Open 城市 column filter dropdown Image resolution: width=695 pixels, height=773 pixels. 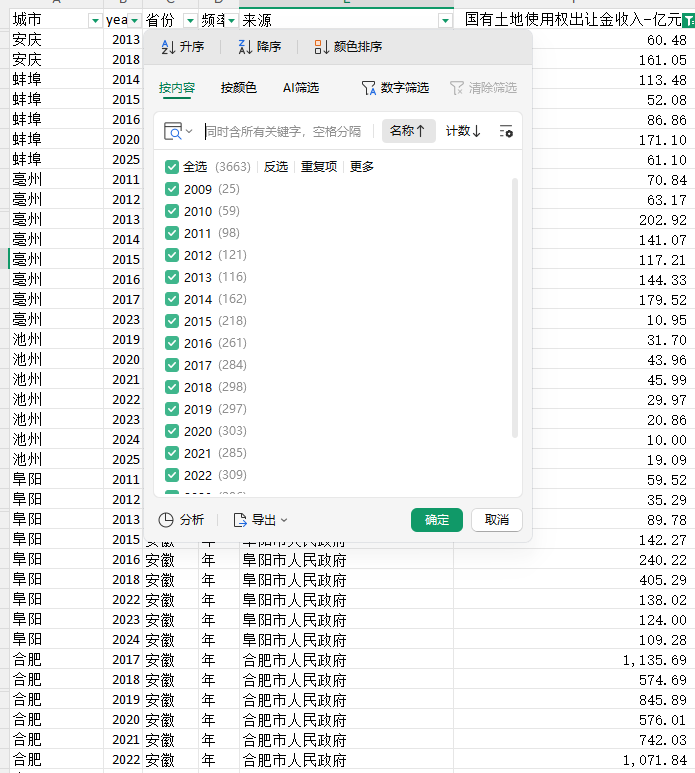pos(95,21)
